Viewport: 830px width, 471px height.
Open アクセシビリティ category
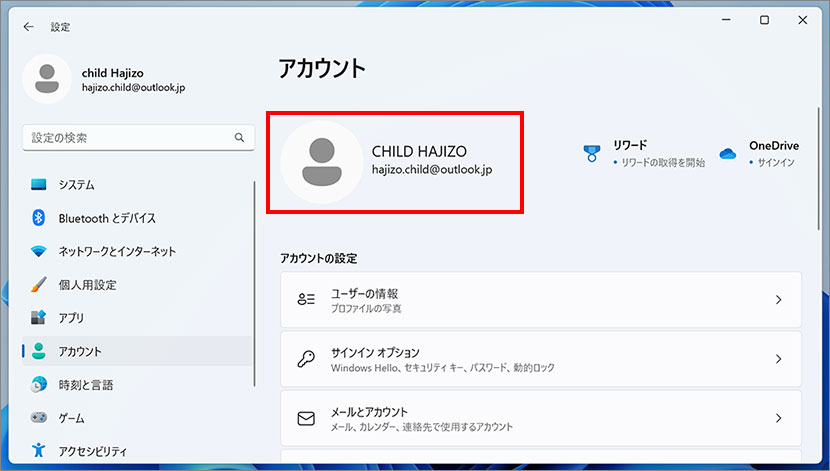click(x=137, y=451)
